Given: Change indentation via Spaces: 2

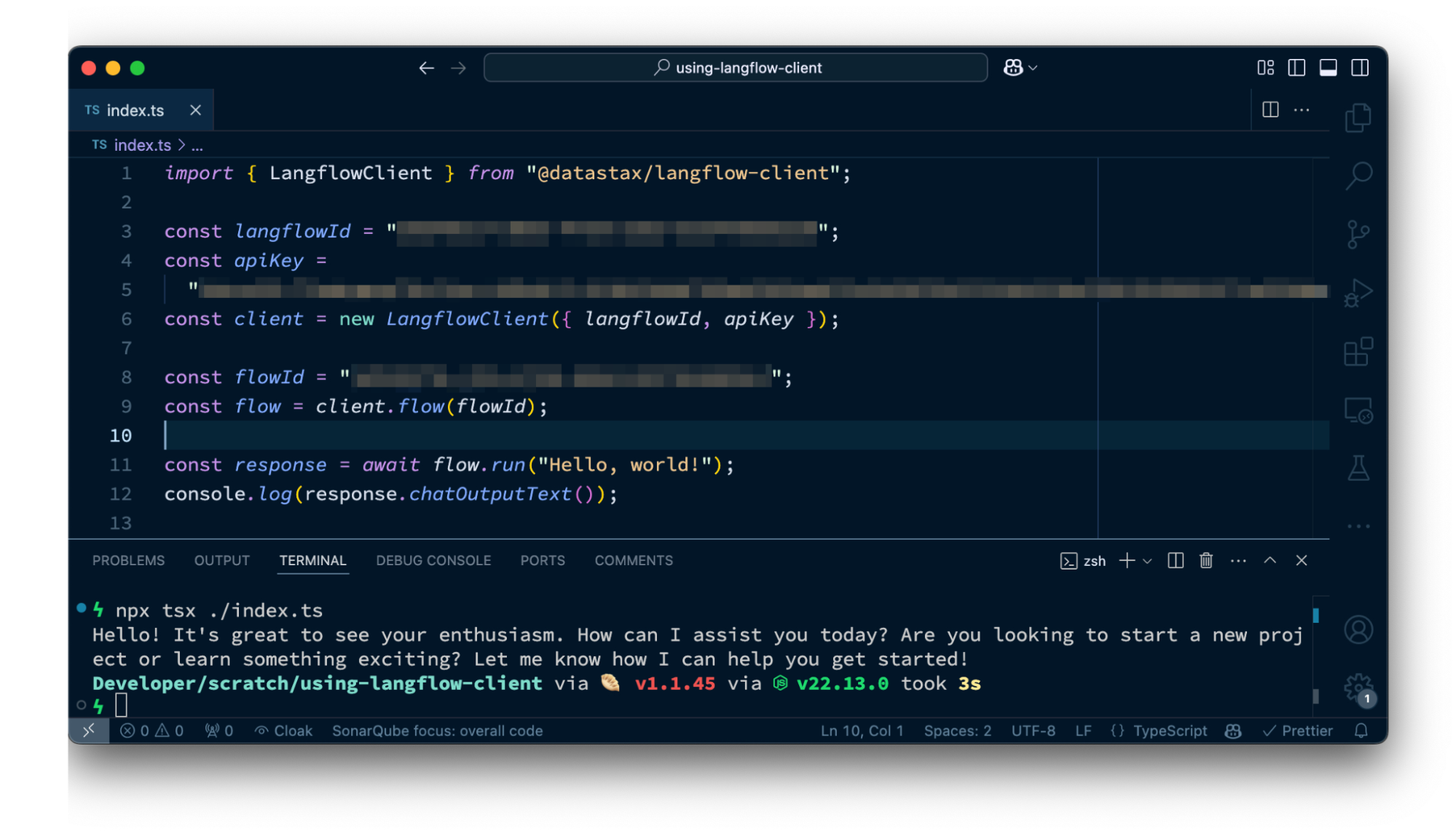Looking at the screenshot, I should 957,731.
